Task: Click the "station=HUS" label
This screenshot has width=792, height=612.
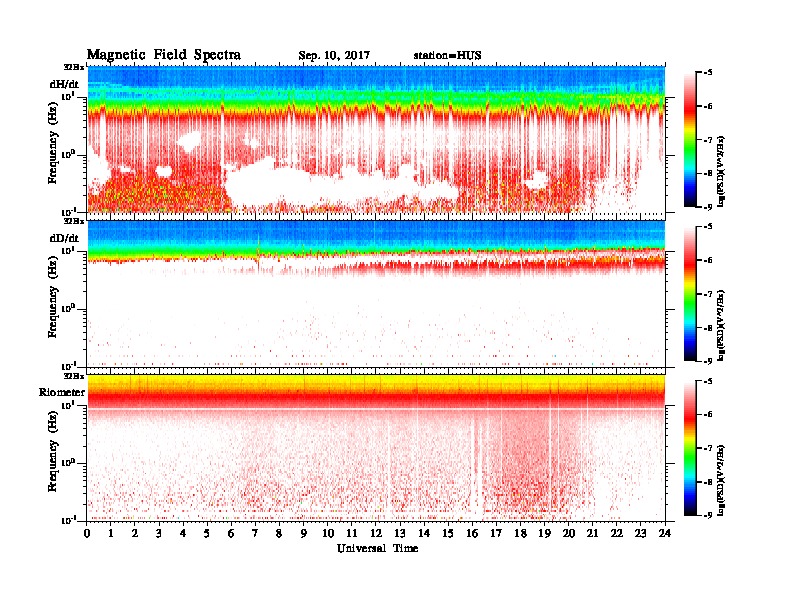Action: [x=447, y=56]
